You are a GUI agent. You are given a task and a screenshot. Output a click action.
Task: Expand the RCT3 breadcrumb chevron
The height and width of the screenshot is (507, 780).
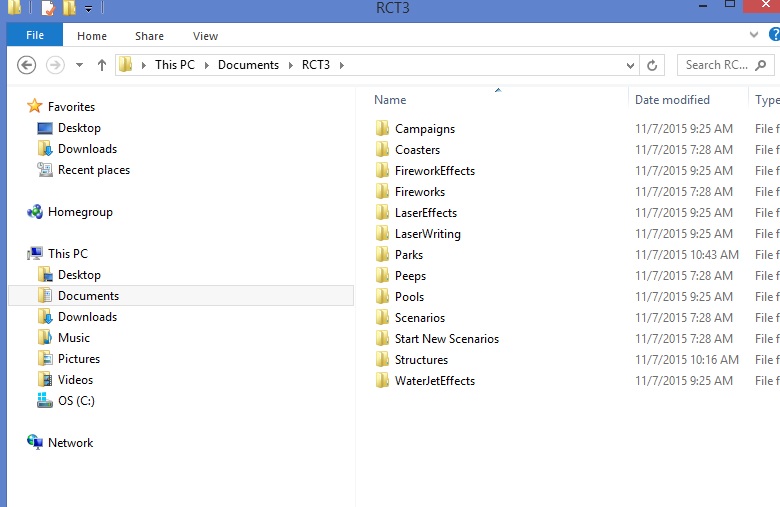(x=341, y=65)
